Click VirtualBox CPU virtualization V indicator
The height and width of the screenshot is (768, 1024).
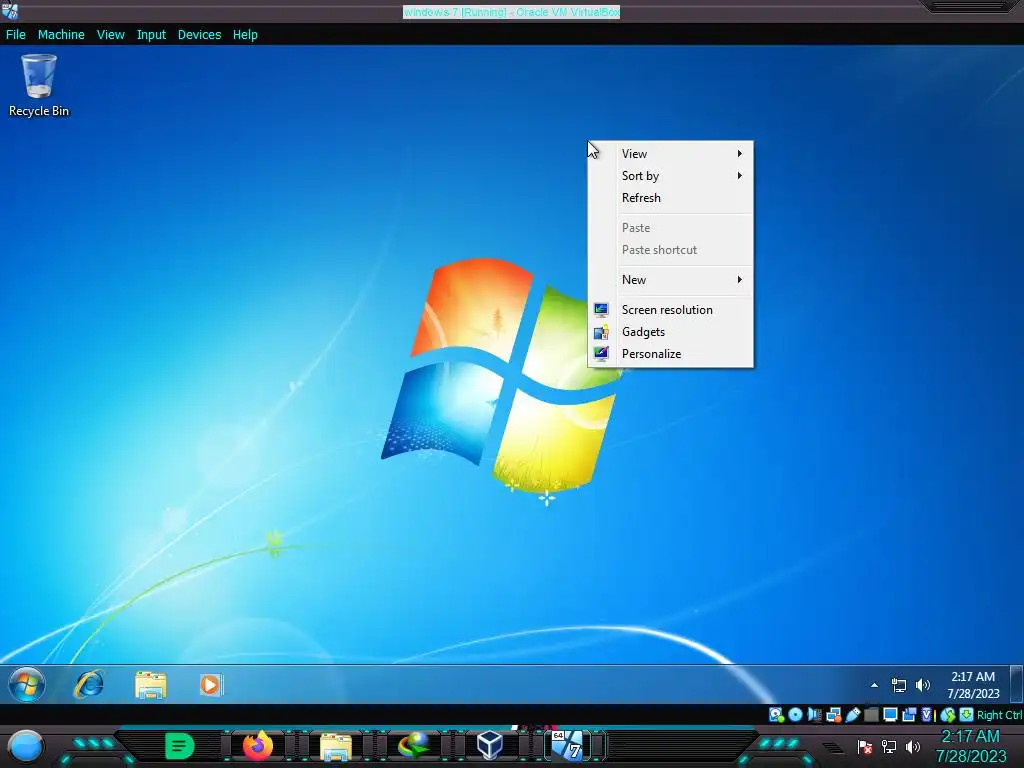[927, 714]
